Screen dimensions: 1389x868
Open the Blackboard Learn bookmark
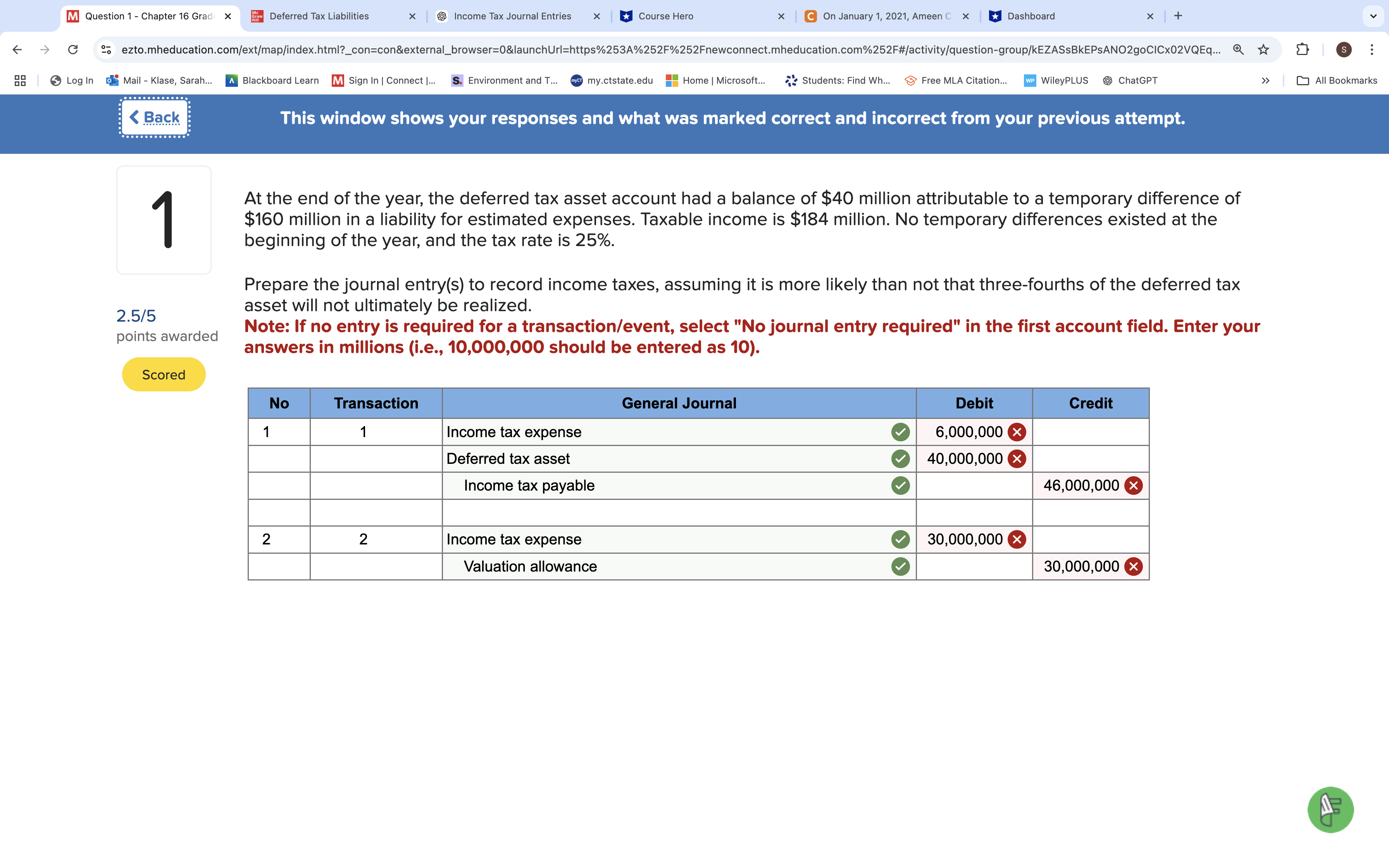(x=279, y=80)
